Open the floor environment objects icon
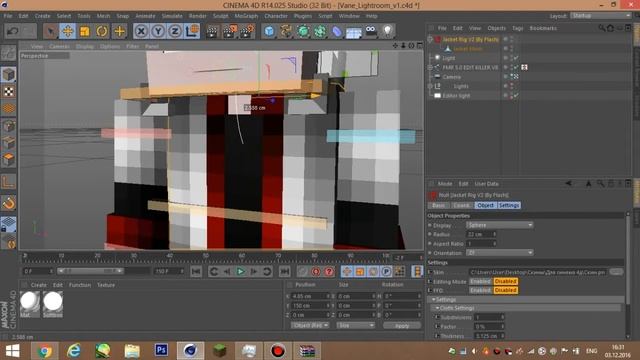The height and width of the screenshot is (360, 640). [353, 32]
